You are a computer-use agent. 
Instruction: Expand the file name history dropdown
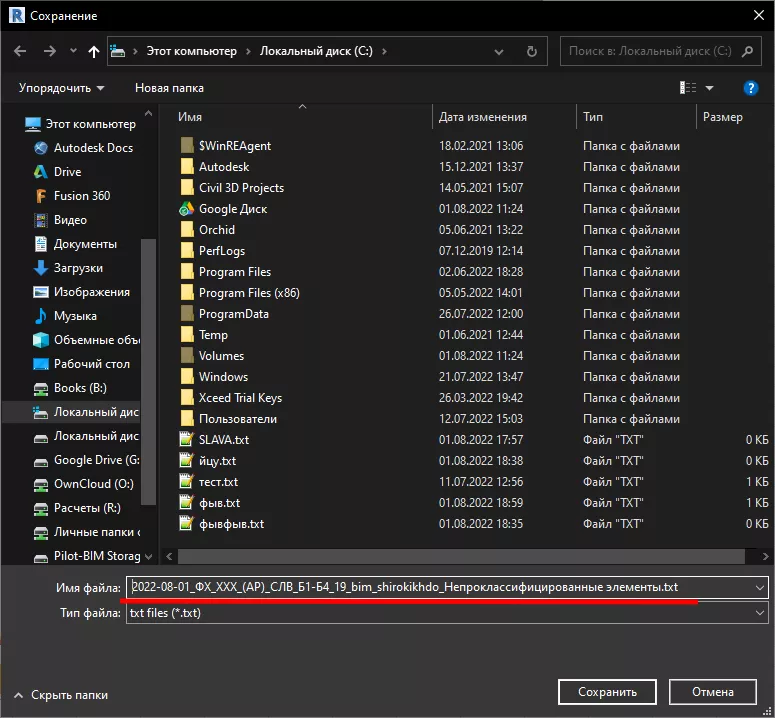(x=760, y=588)
